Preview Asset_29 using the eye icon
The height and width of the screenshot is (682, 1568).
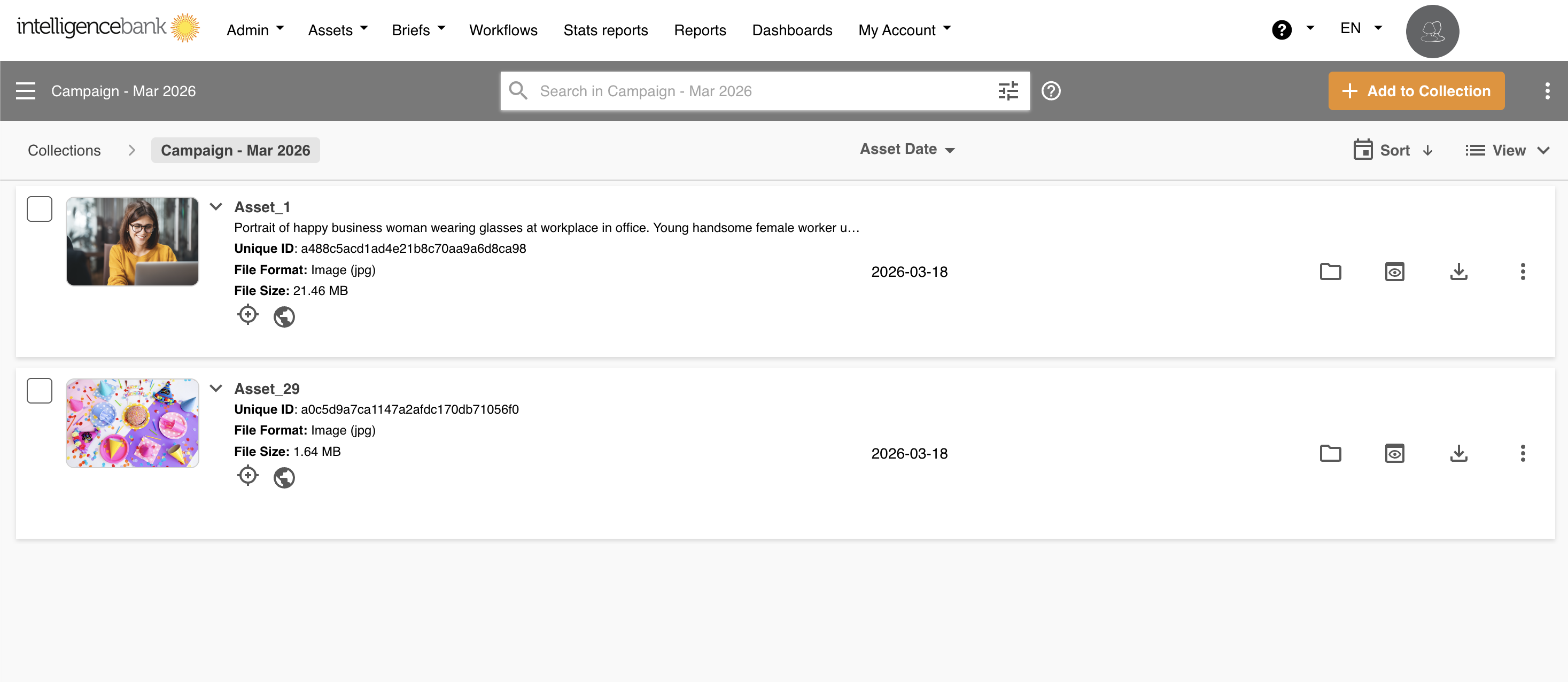click(x=1394, y=454)
